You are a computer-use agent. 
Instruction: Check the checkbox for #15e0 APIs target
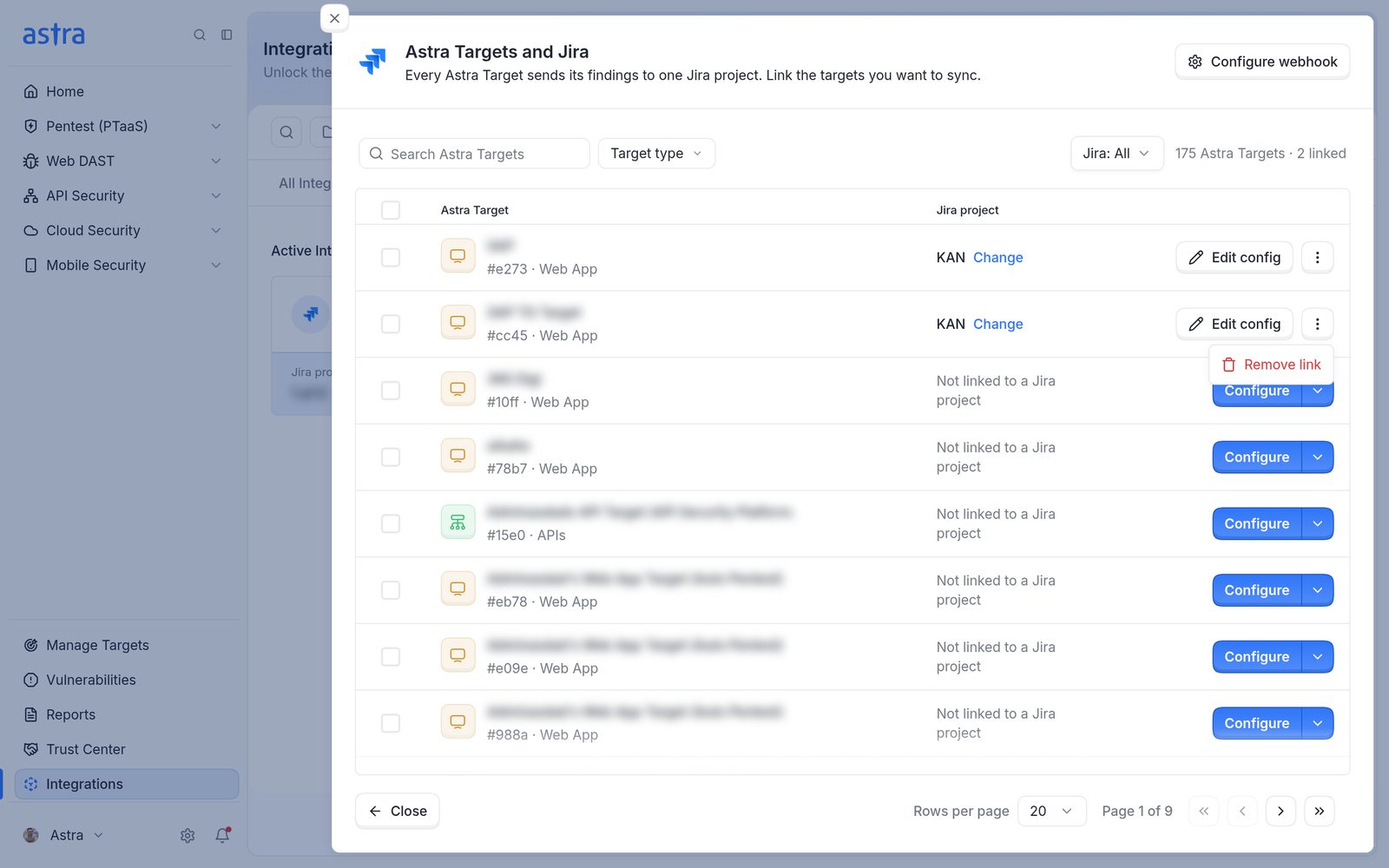pyautogui.click(x=391, y=523)
